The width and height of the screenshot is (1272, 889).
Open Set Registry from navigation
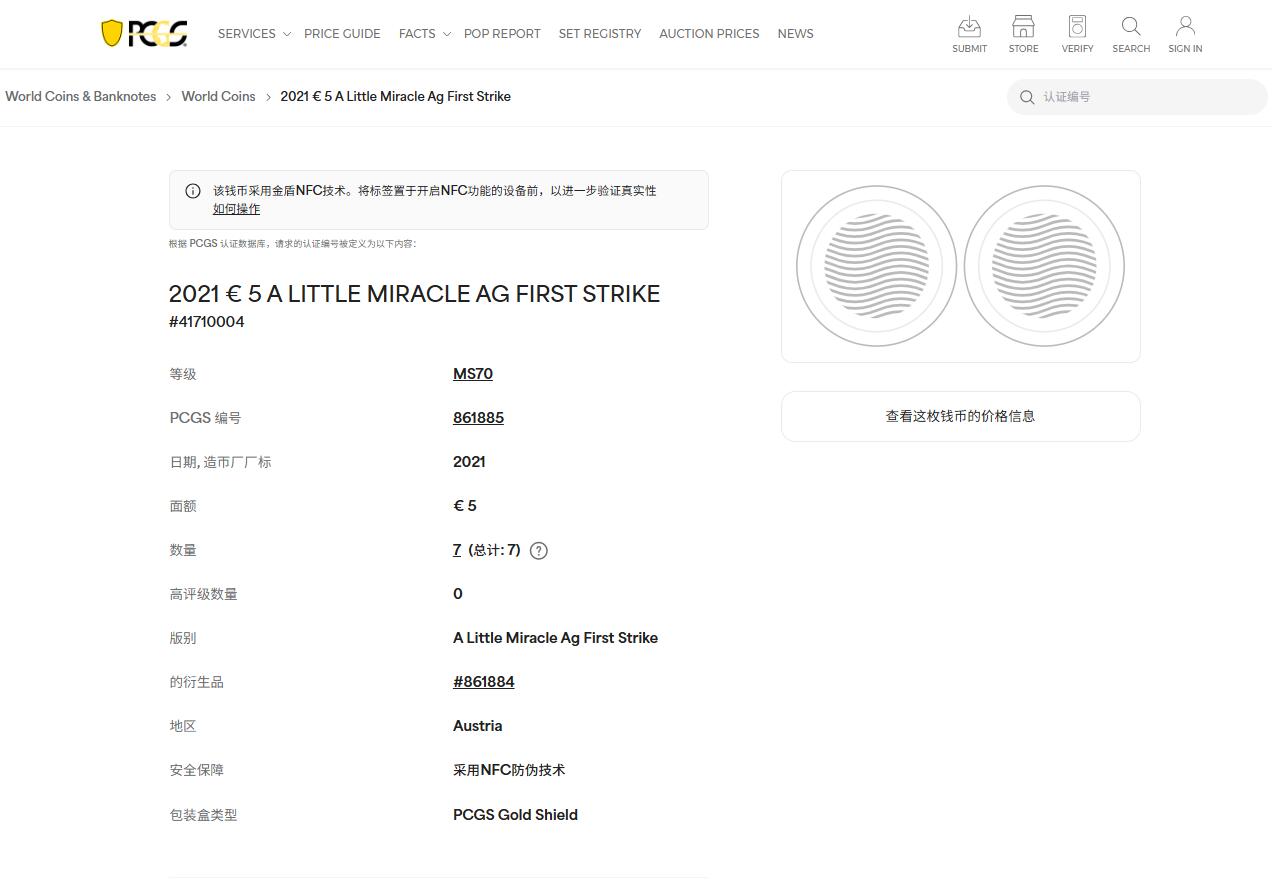click(600, 33)
